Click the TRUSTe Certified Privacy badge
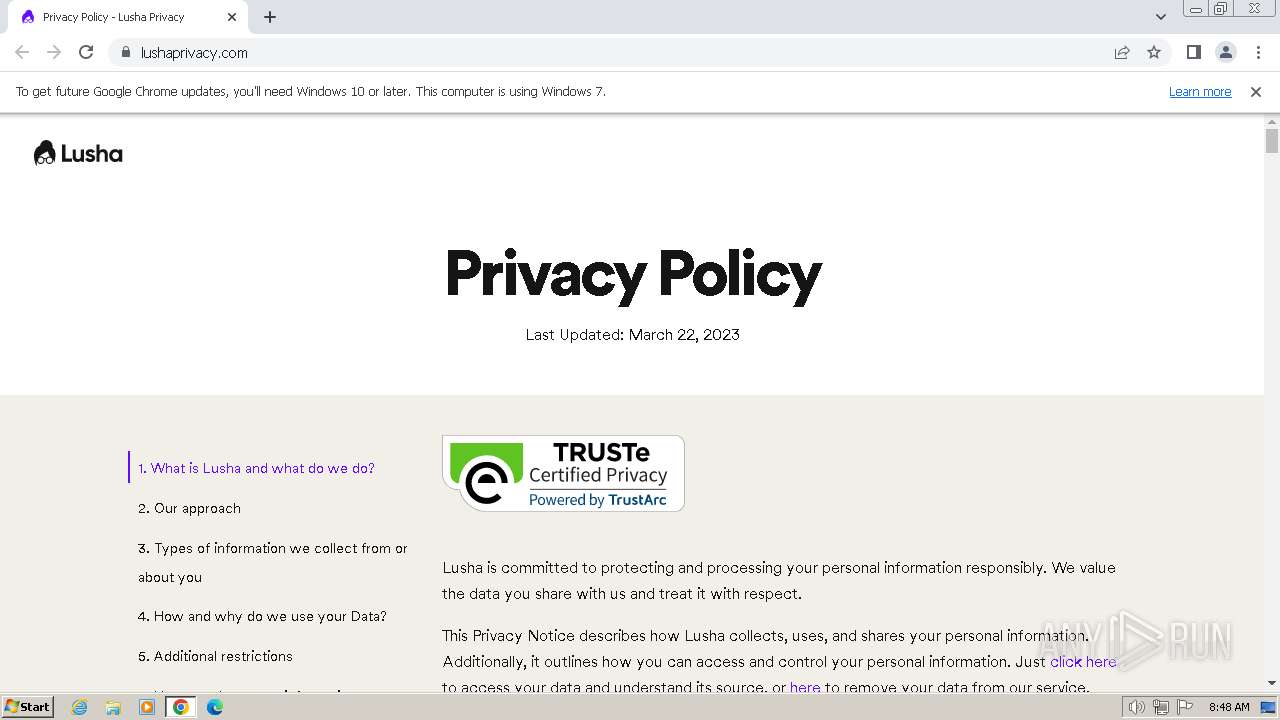This screenshot has width=1280, height=720. pos(563,473)
